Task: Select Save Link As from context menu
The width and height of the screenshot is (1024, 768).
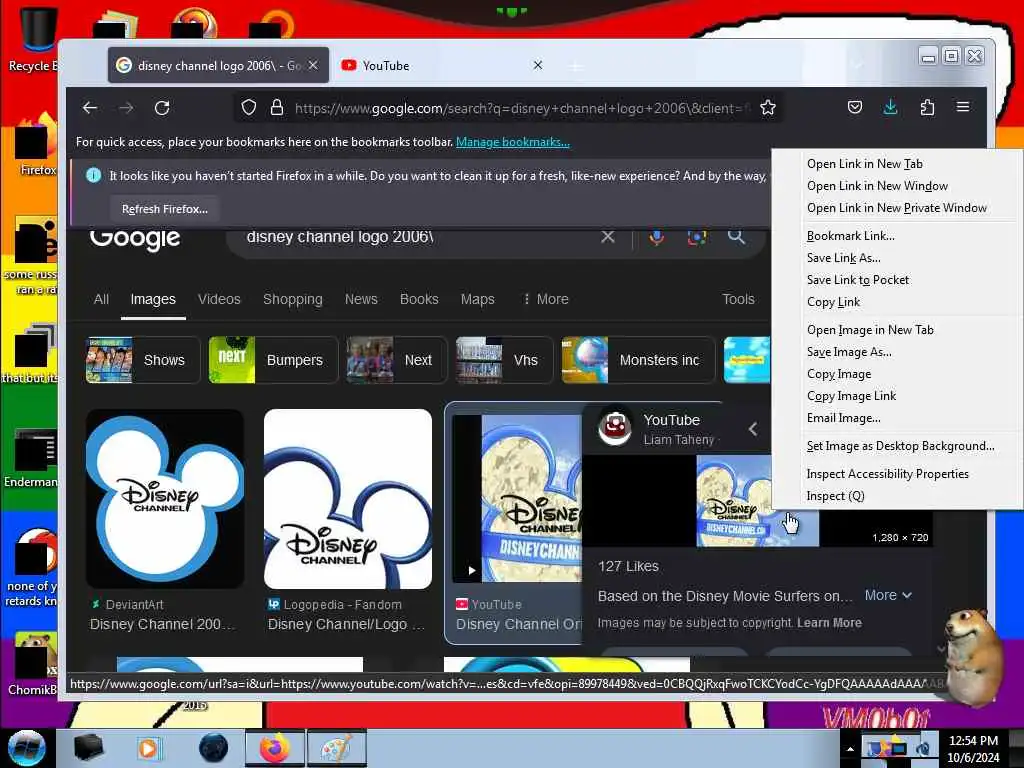Action: [843, 258]
